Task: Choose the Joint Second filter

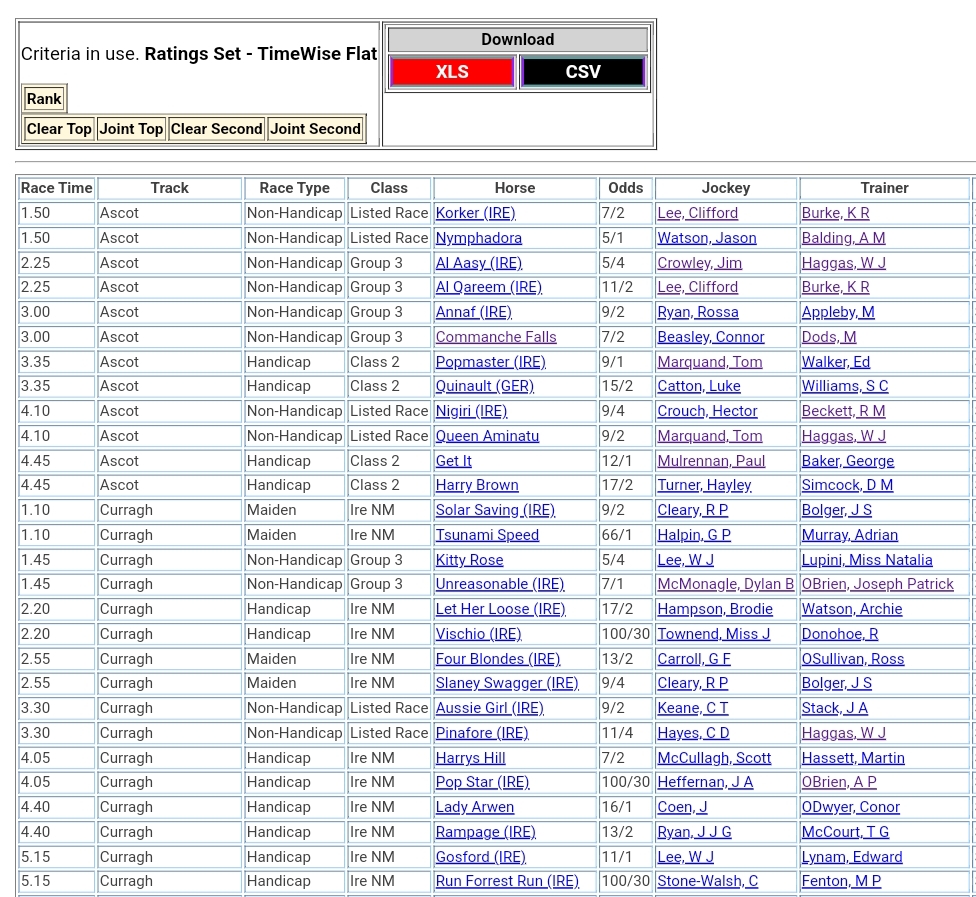Action: (x=315, y=129)
